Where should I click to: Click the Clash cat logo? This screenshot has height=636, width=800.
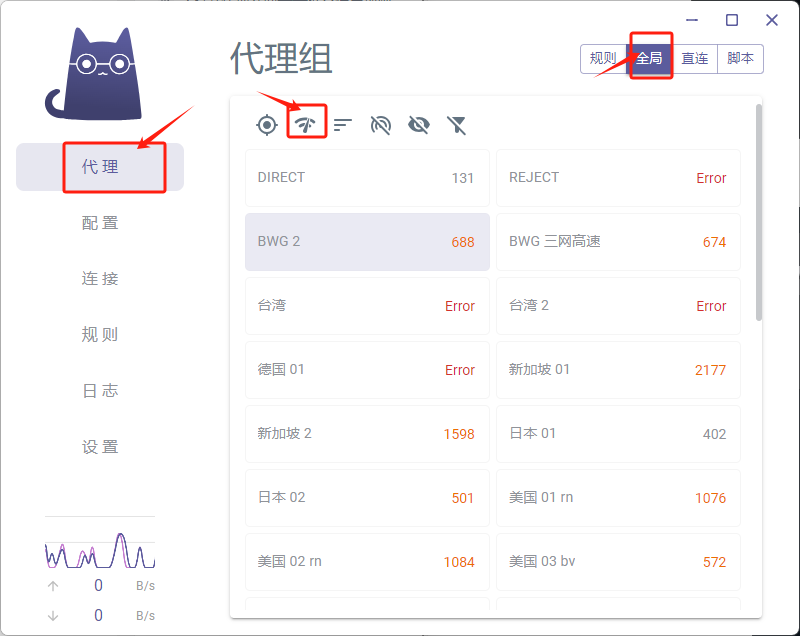click(x=94, y=74)
